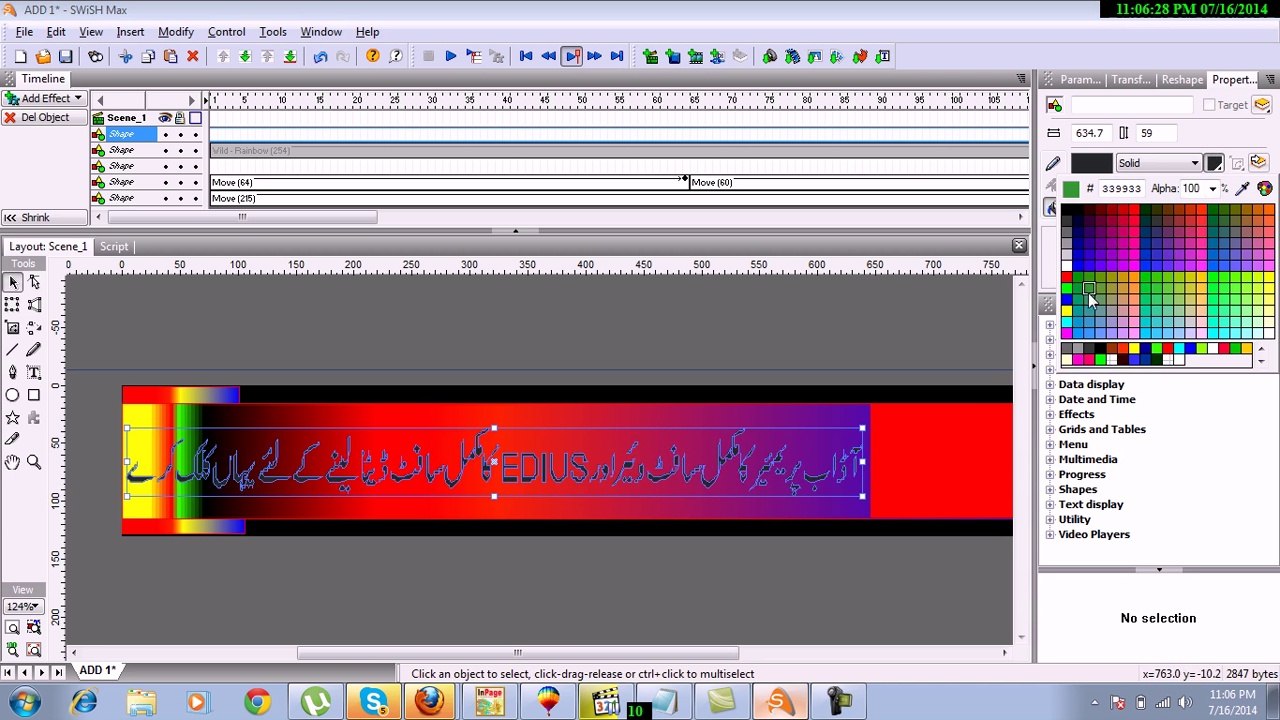Select the Line drawing tool
The height and width of the screenshot is (720, 1280).
click(x=12, y=350)
